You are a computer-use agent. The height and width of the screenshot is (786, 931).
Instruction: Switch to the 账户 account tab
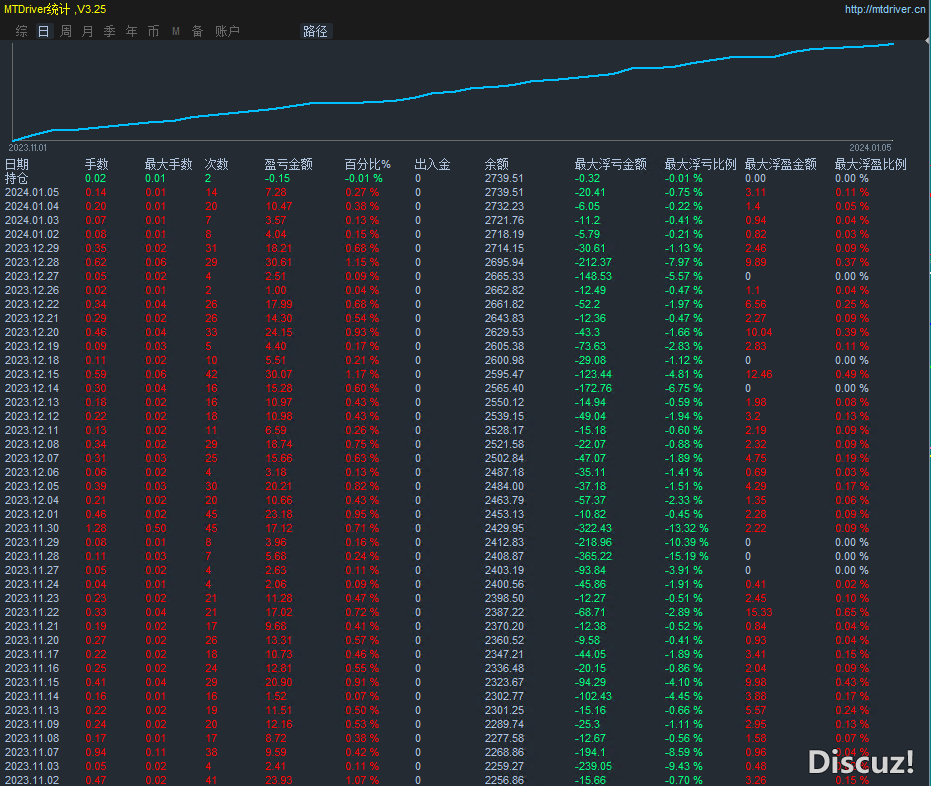coord(227,31)
